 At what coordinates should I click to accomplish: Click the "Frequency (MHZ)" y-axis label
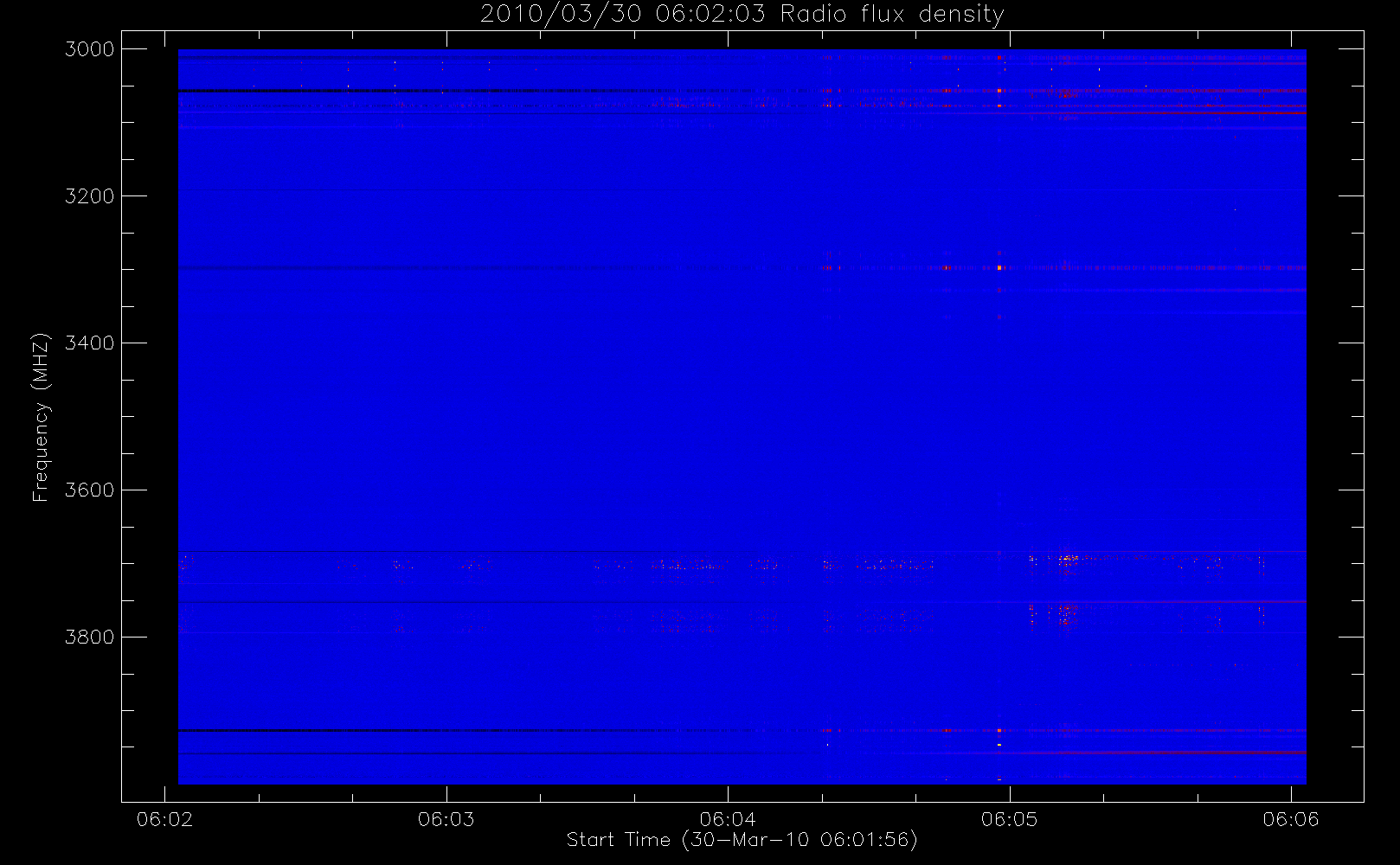click(40, 417)
